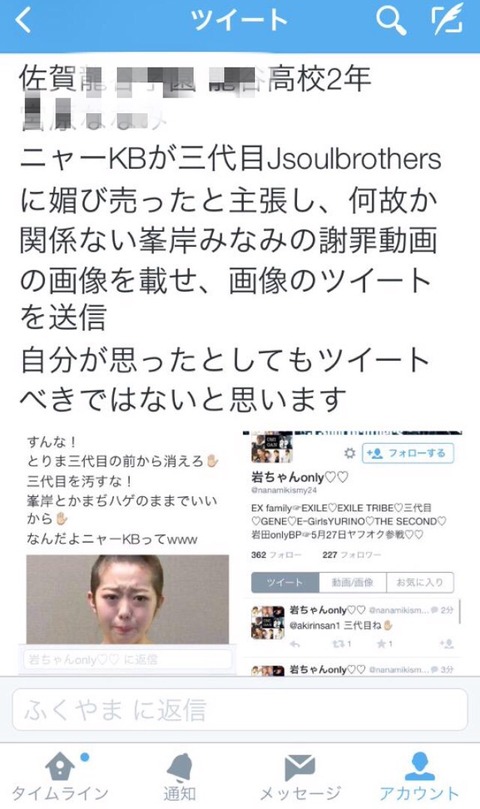Click the 岩ちゃんonly に返信 field in image
Screen dimensions: 480x809
[127, 659]
